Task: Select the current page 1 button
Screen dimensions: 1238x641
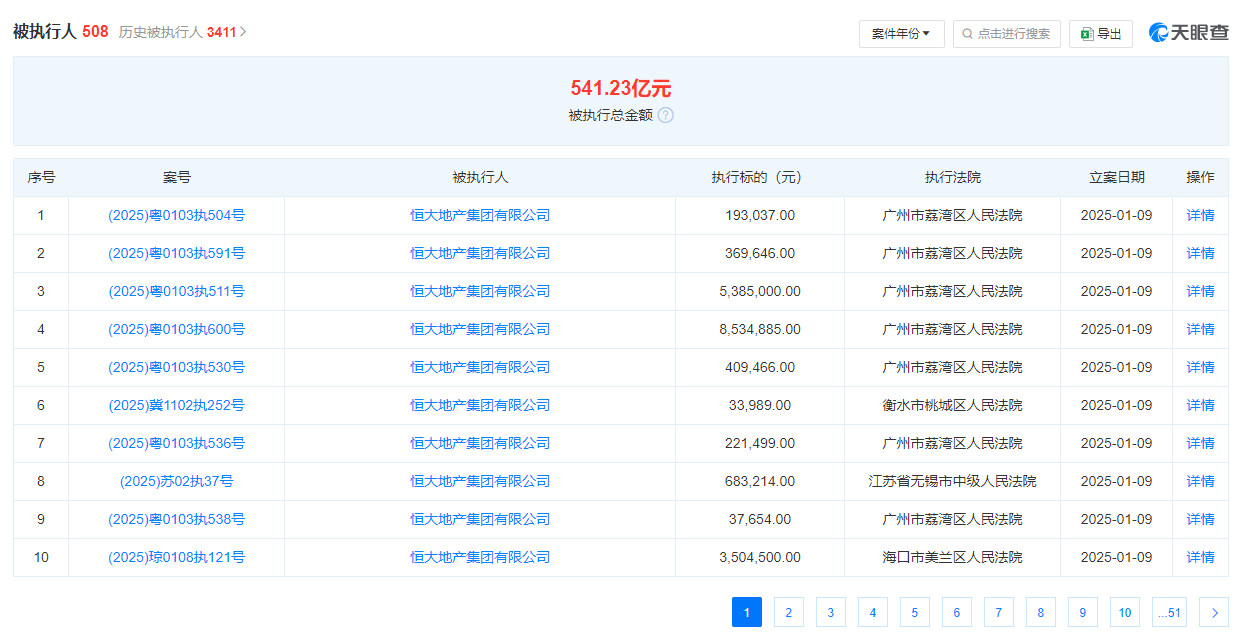Action: [747, 612]
